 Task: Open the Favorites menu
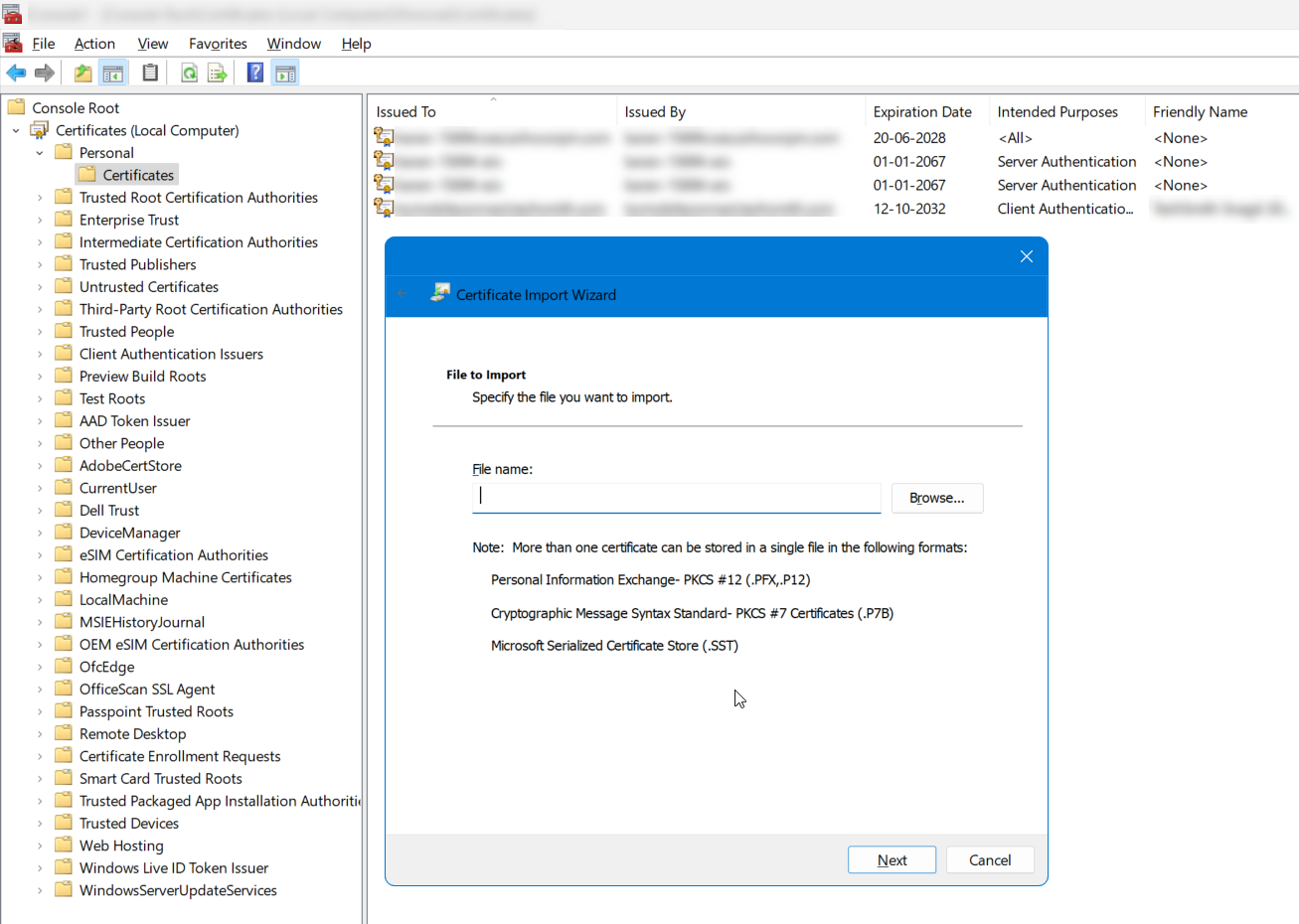coord(218,44)
